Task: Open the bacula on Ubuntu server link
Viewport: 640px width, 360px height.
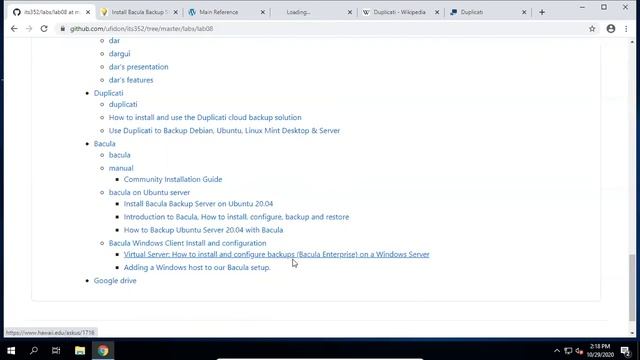Action: 149,192
